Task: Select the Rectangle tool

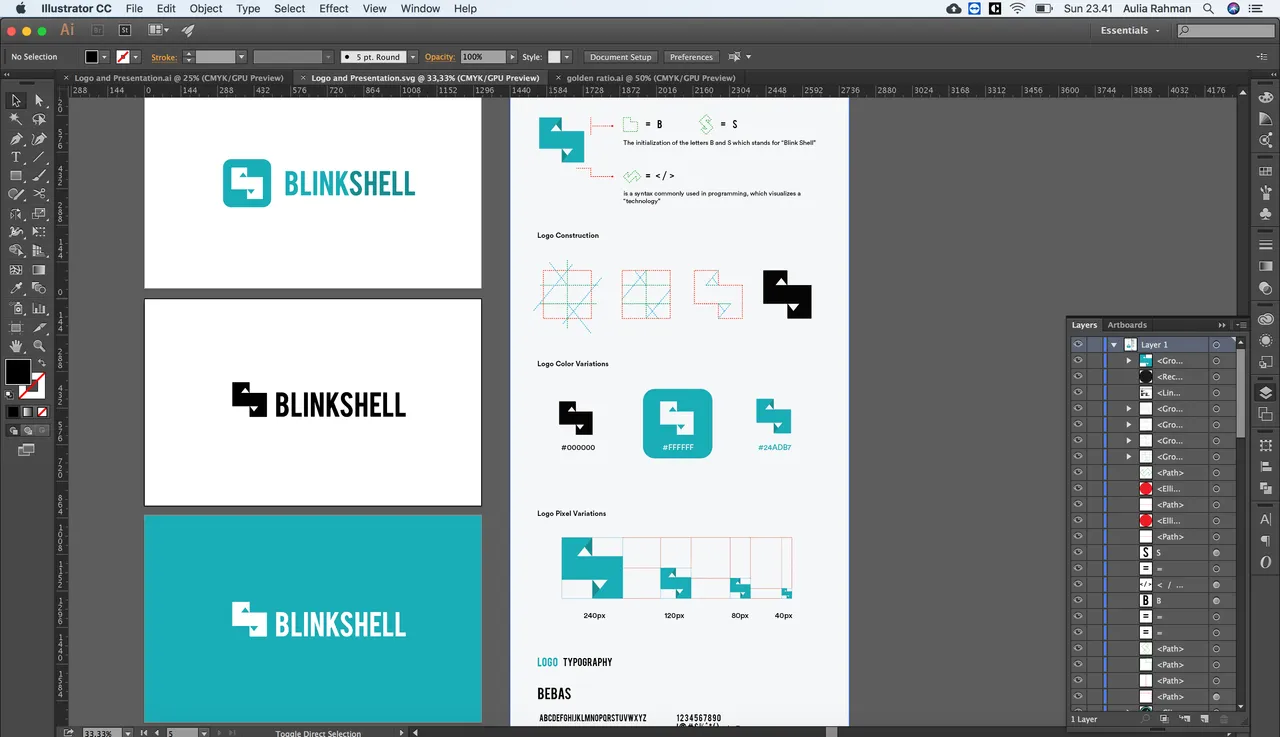Action: [16, 176]
